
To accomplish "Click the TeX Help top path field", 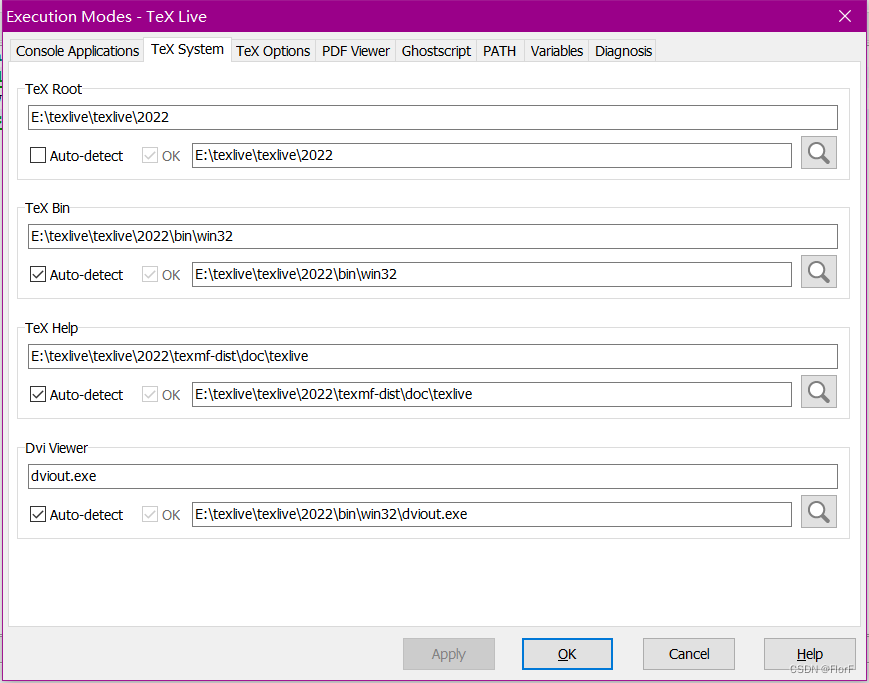I will 433,356.
